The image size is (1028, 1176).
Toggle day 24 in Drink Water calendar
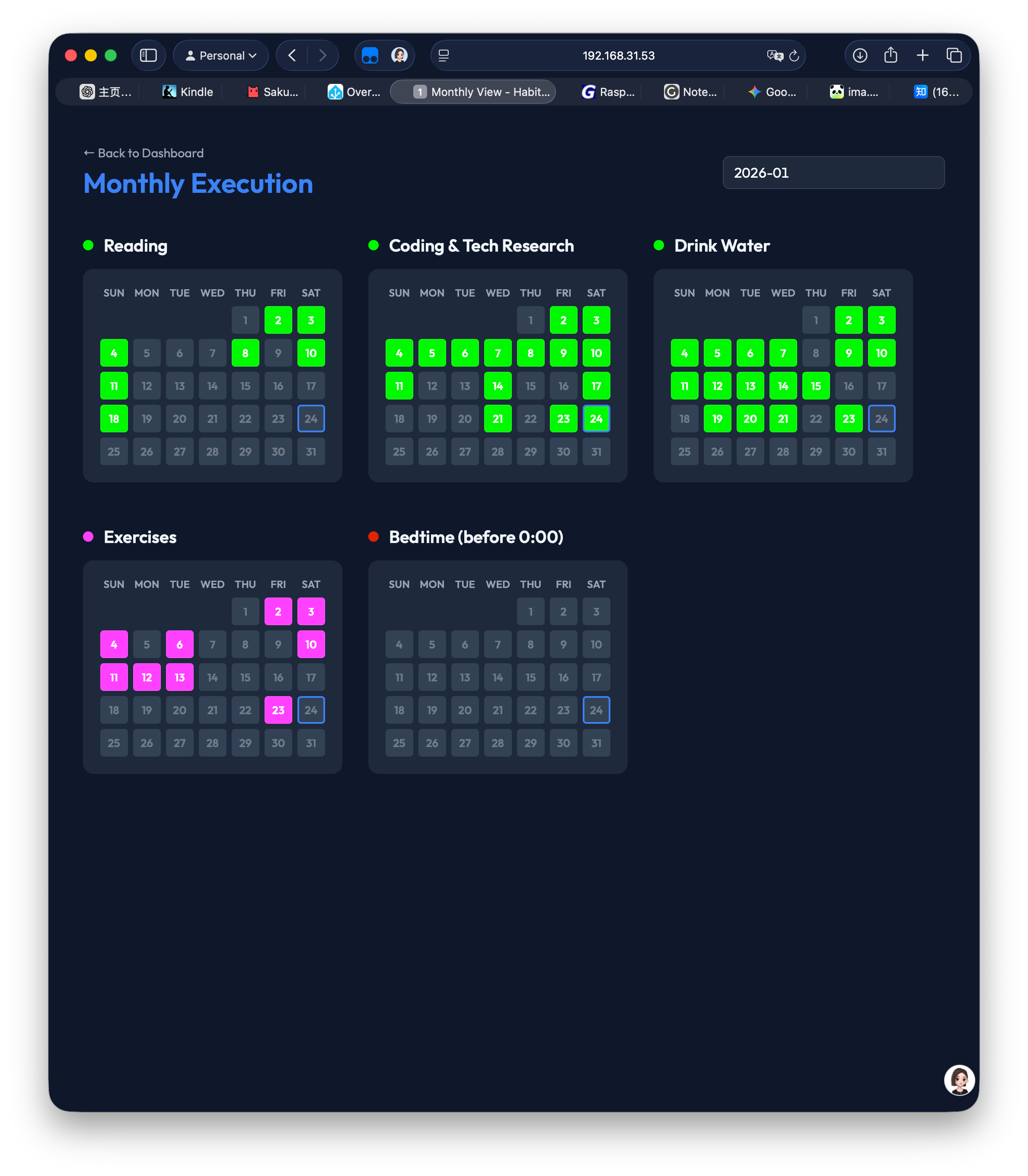point(881,419)
